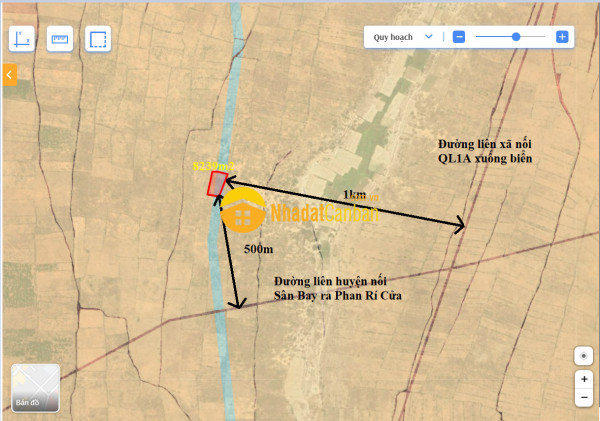Decrease overlay opacity with minus button
This screenshot has height=421, width=600.
(x=459, y=36)
